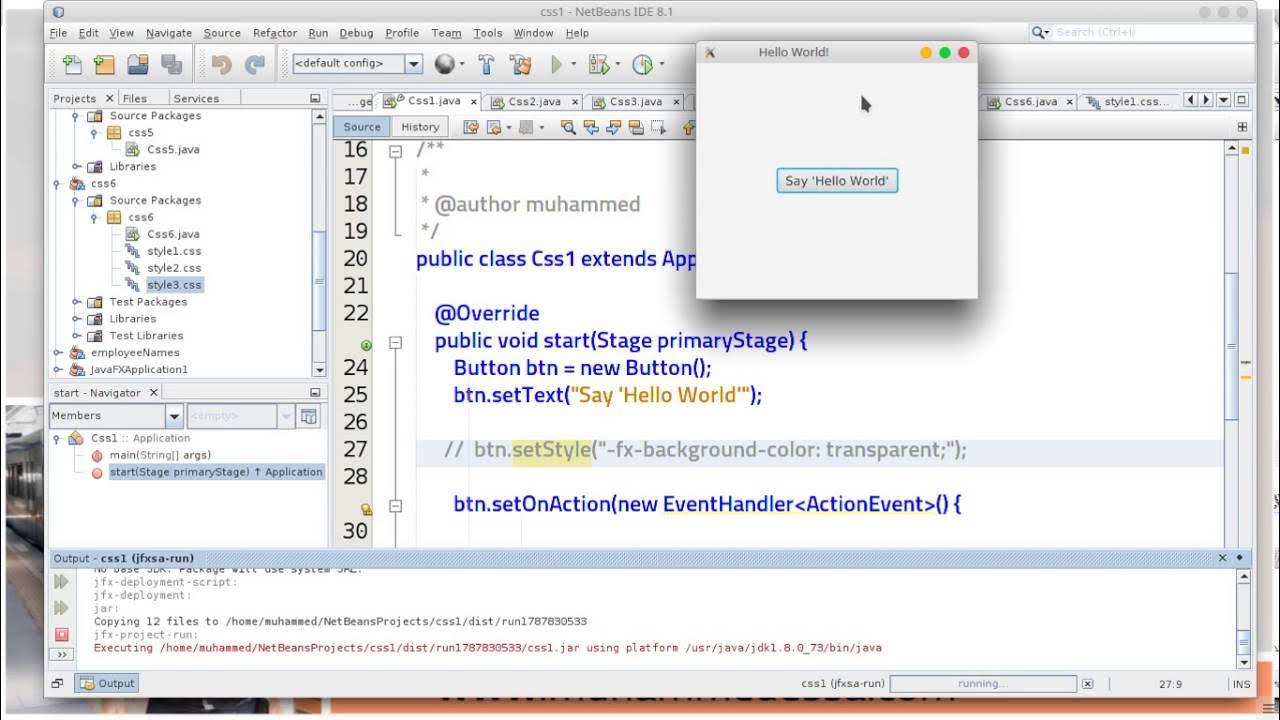This screenshot has height=720, width=1280.
Task: Select style3.css in Projects tree
Action: pyautogui.click(x=174, y=285)
